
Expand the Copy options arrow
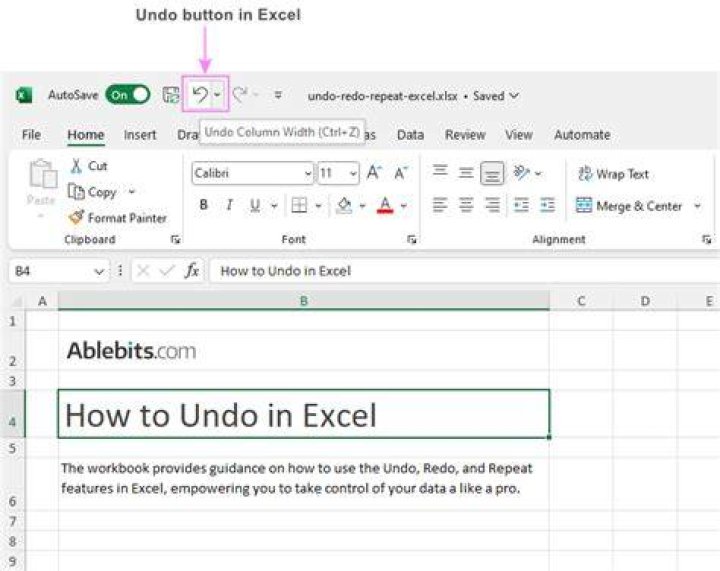[x=132, y=191]
